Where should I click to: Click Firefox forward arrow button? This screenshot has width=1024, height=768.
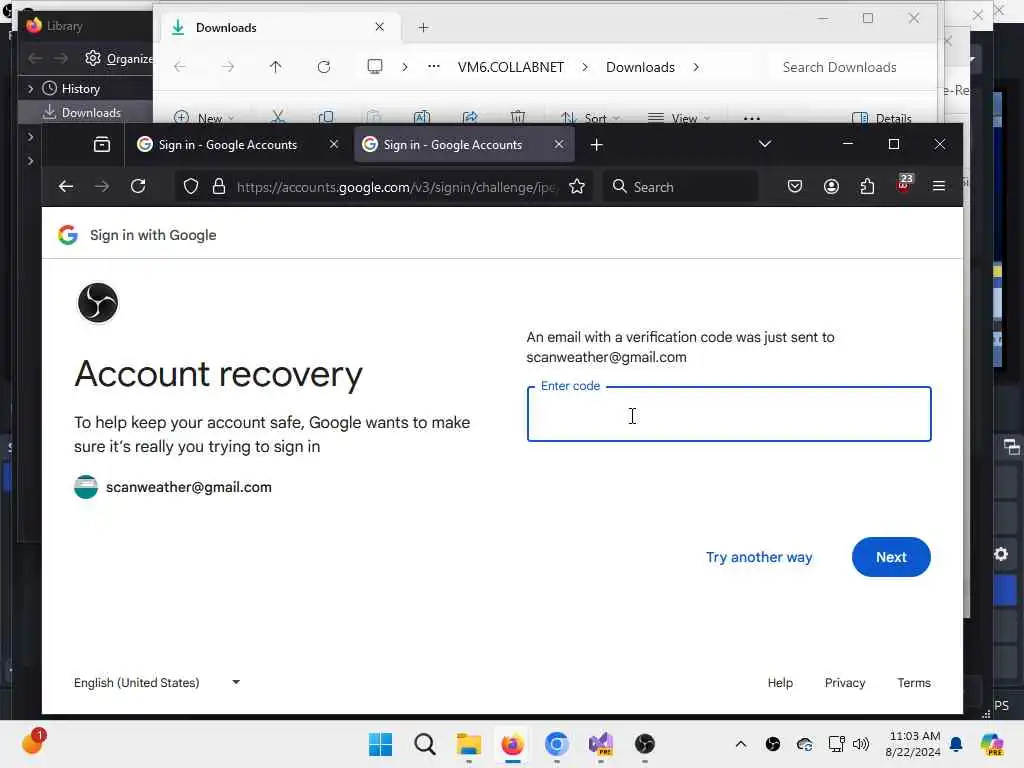coord(102,187)
